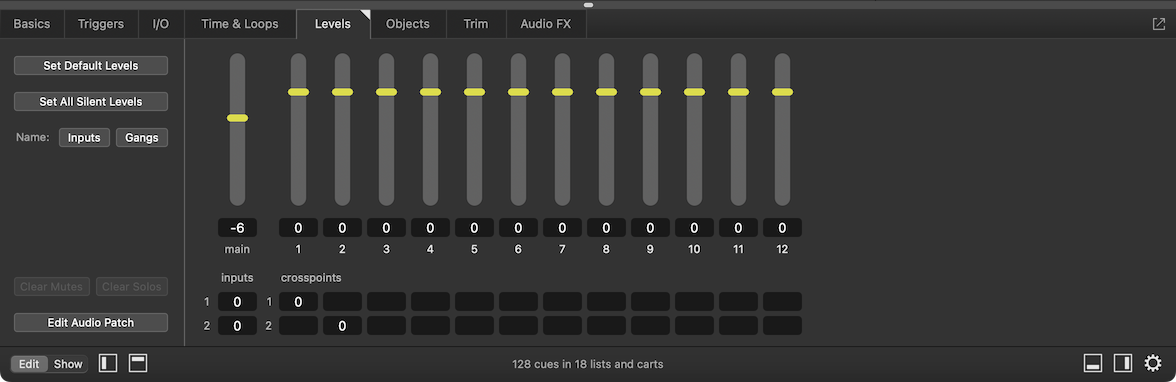The image size is (1176, 382).
Task: Click the Clear Solos button
Action: (x=131, y=287)
